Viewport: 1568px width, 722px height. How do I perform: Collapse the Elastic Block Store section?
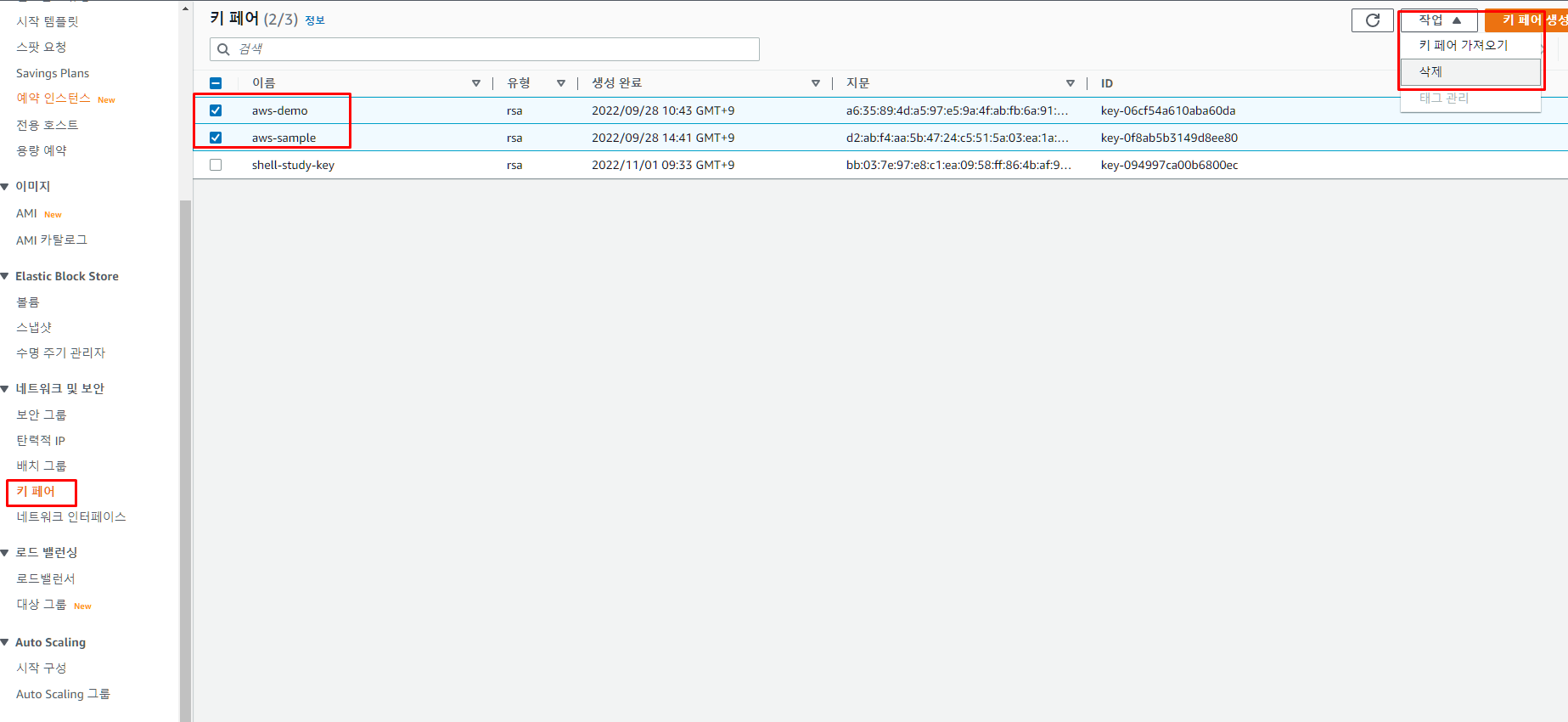5,277
